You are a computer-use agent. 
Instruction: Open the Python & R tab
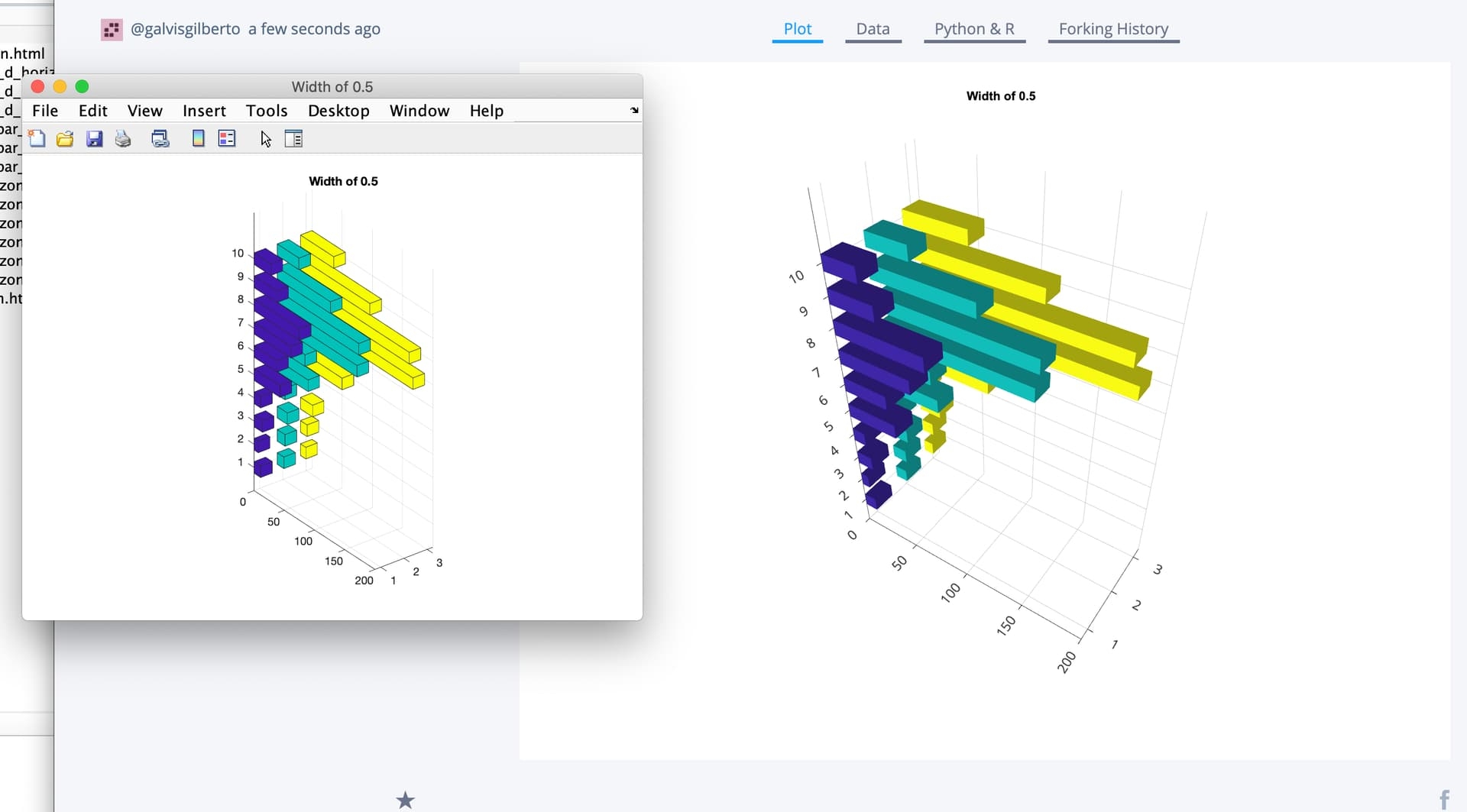pyautogui.click(x=974, y=29)
